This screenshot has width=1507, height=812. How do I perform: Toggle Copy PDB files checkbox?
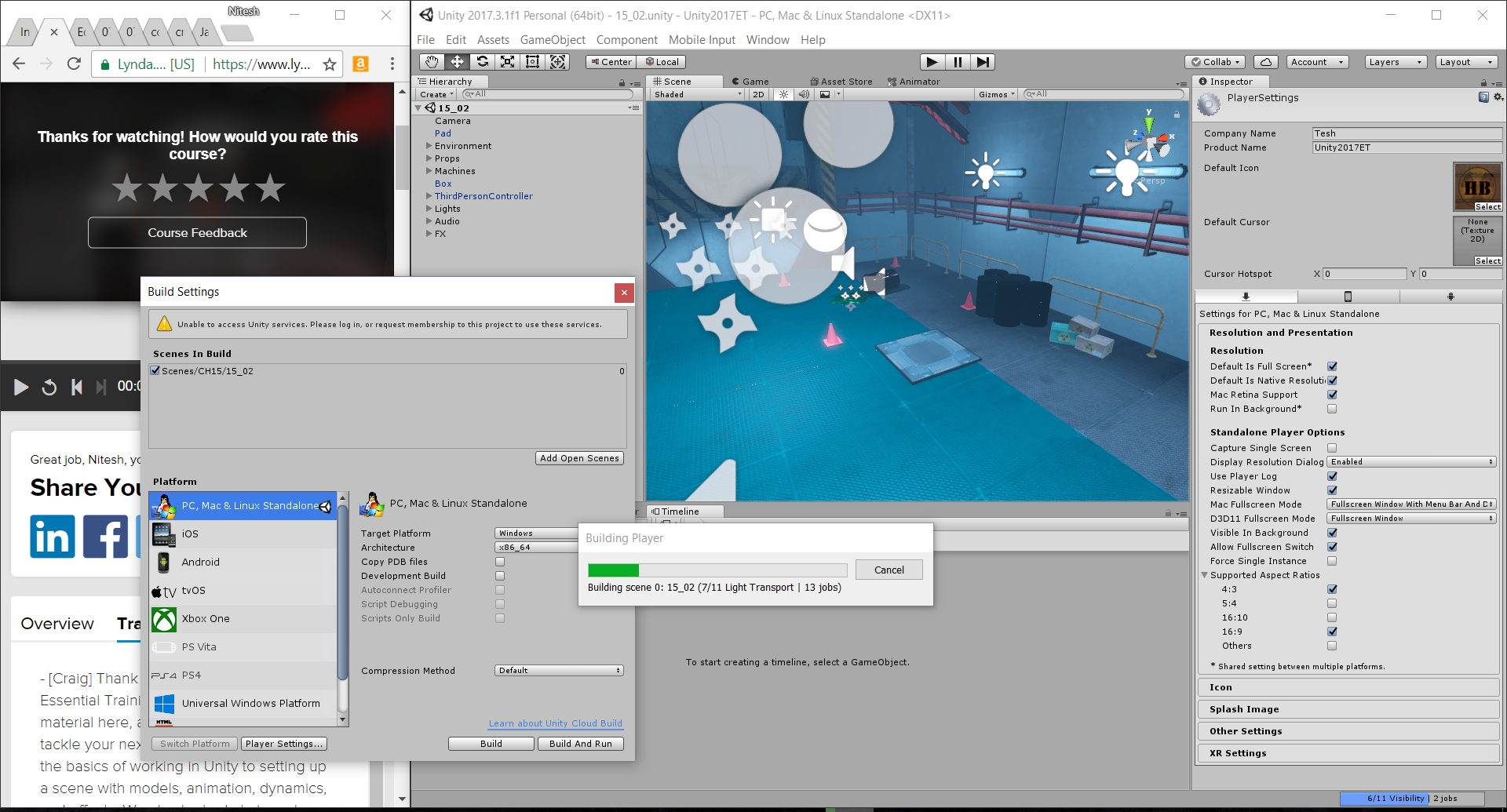coord(500,562)
